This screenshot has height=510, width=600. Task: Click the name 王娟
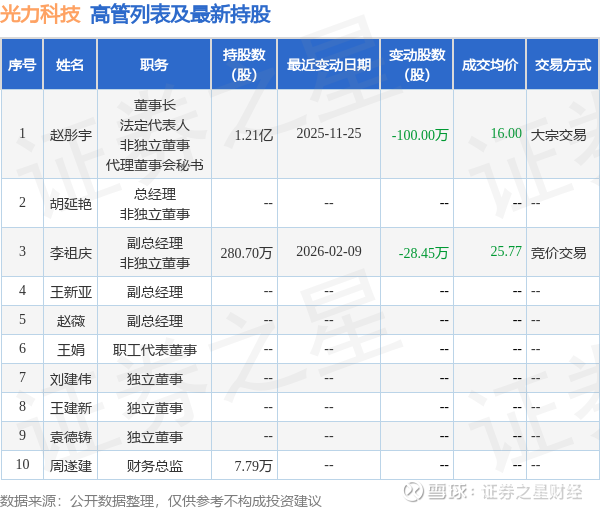71,350
